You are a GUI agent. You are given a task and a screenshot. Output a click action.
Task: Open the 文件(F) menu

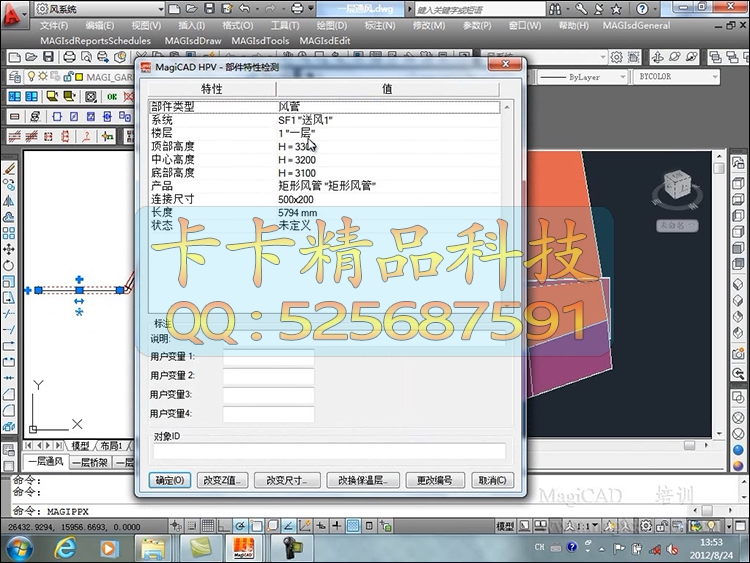coord(54,25)
